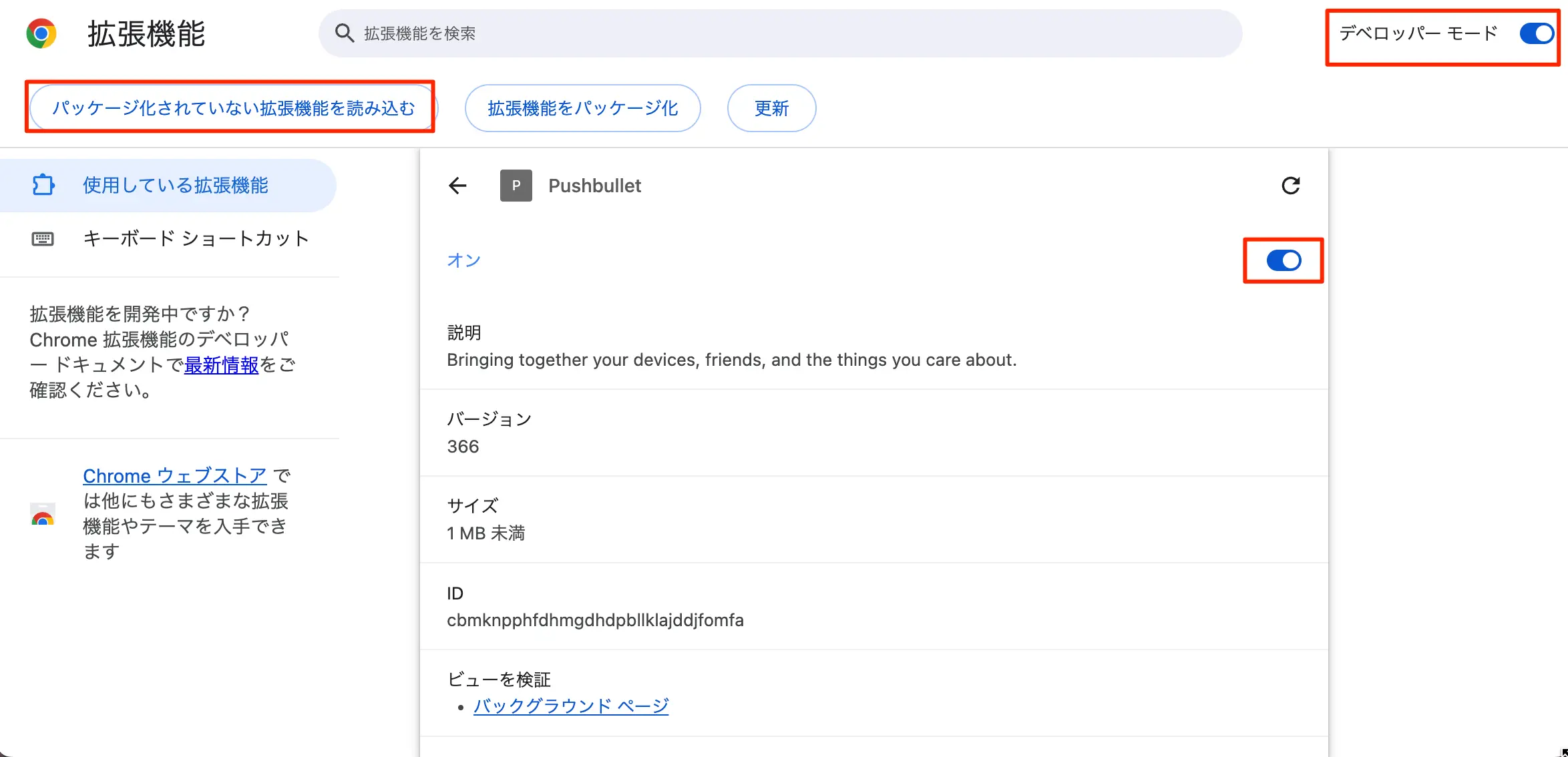Click the puzzle-piece icon in the sidebar

point(43,185)
